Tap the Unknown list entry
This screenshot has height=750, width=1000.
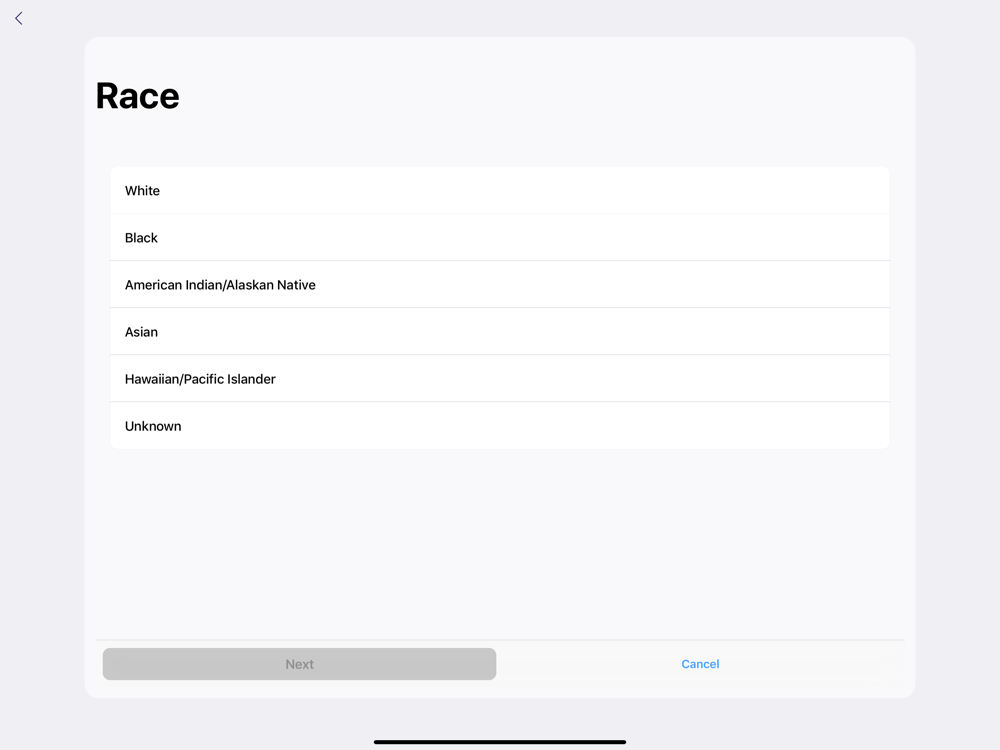[x=499, y=426]
